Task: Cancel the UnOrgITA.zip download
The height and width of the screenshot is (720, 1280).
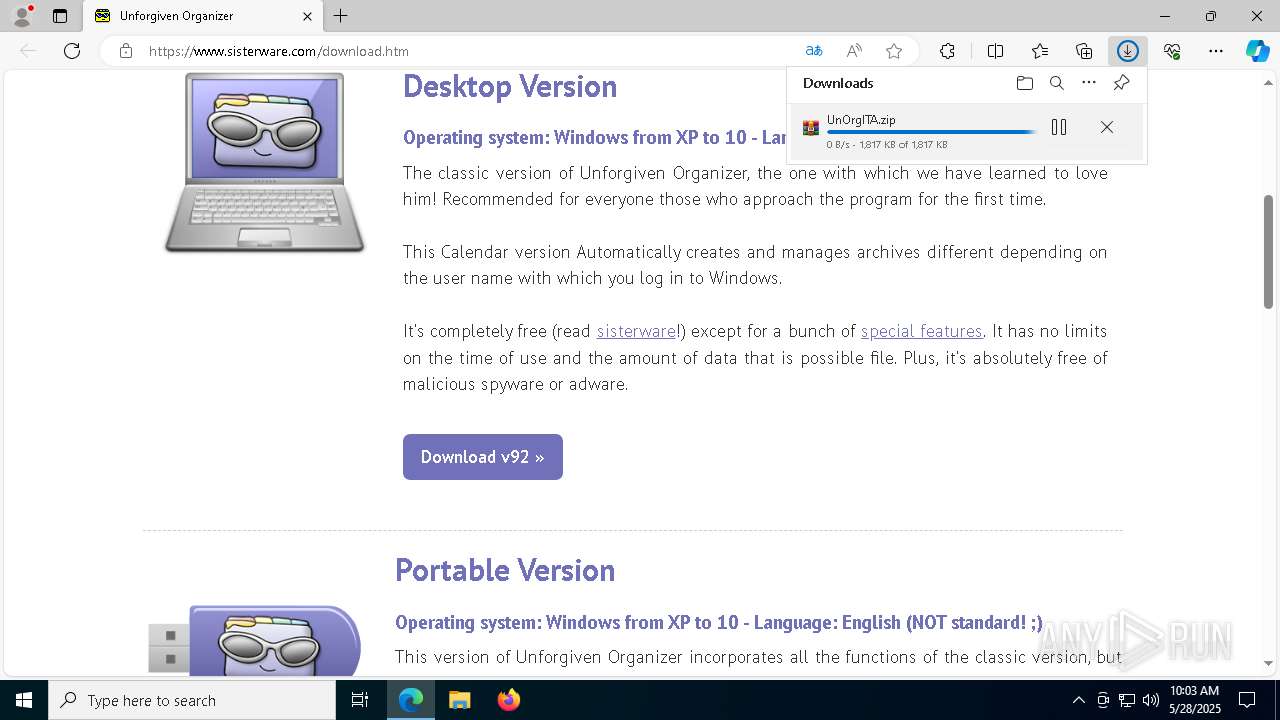Action: pyautogui.click(x=1107, y=127)
